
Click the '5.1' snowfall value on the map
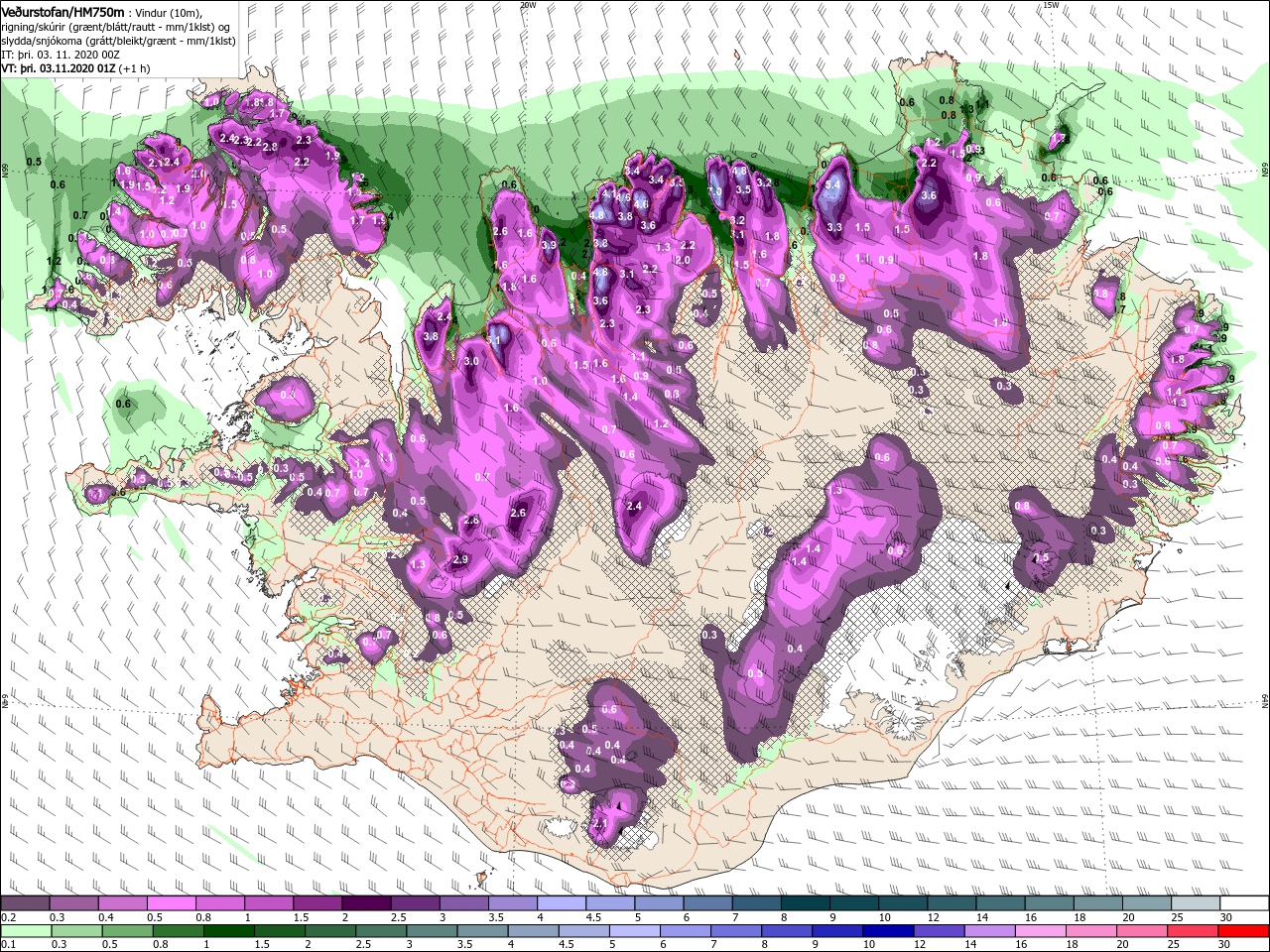click(495, 339)
